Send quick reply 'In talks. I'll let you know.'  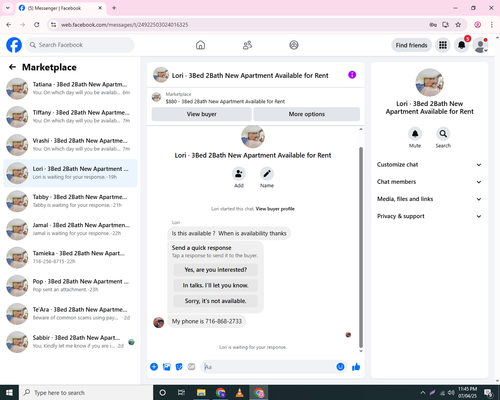coord(215,285)
